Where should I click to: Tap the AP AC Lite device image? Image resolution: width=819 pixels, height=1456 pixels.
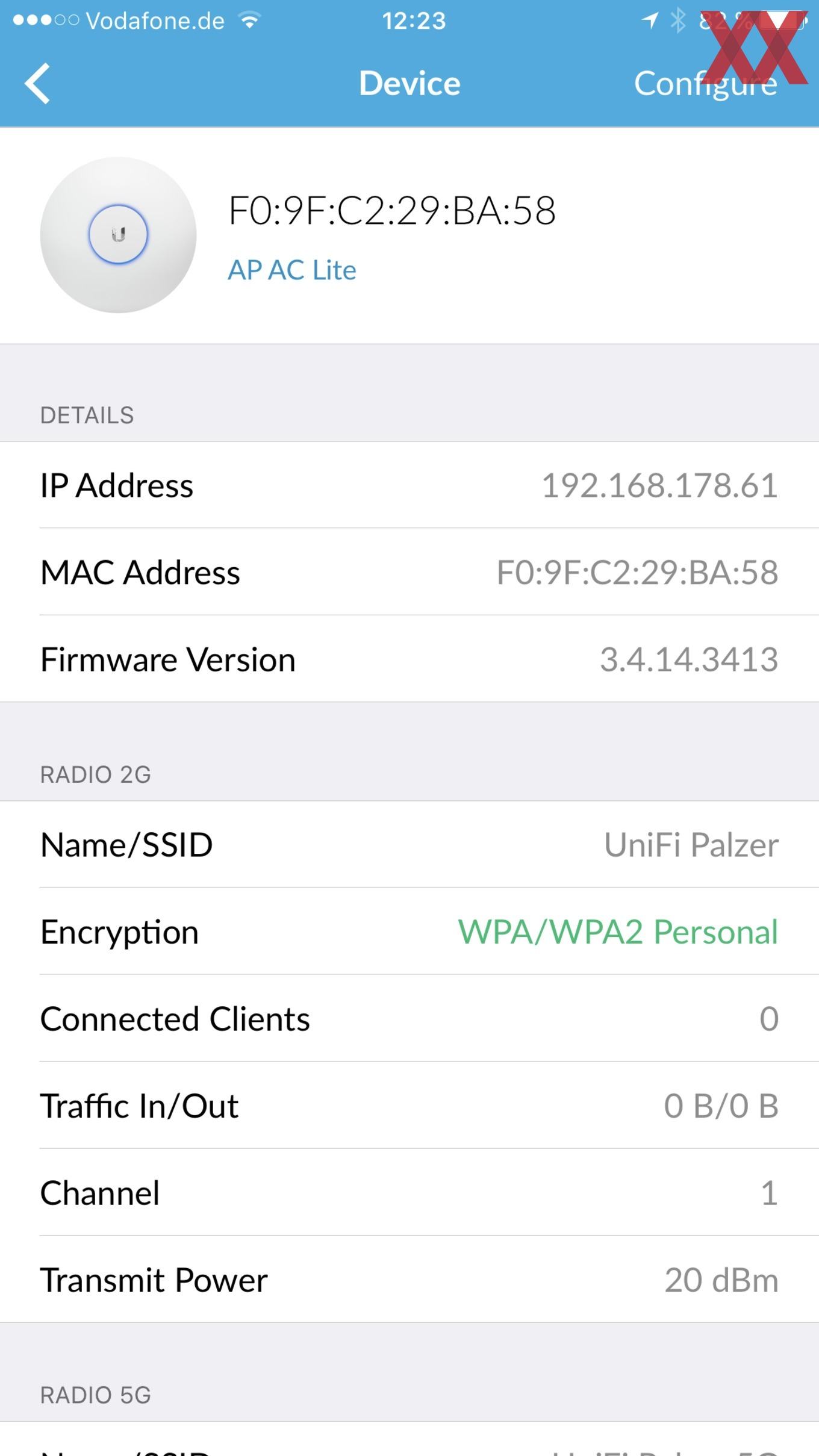click(x=118, y=235)
